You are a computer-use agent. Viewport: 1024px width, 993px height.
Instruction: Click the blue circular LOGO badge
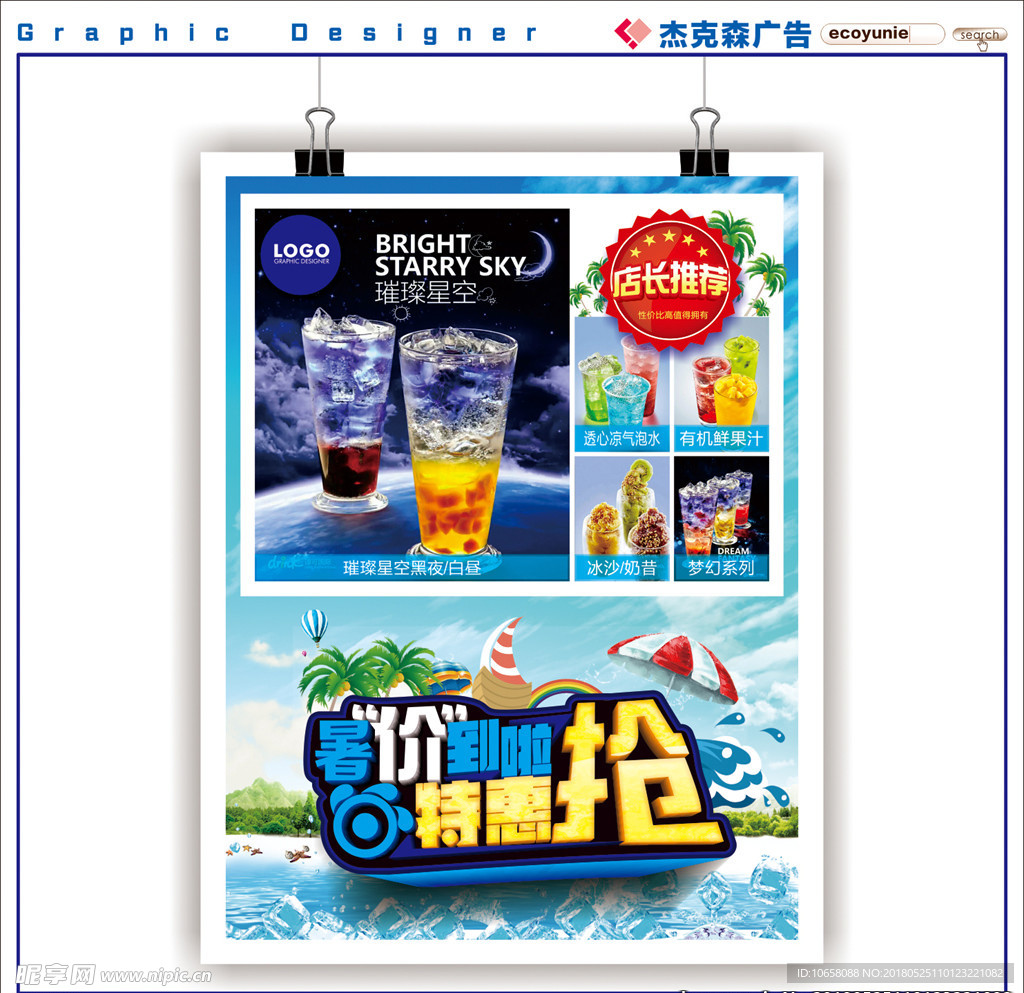pyautogui.click(x=301, y=254)
